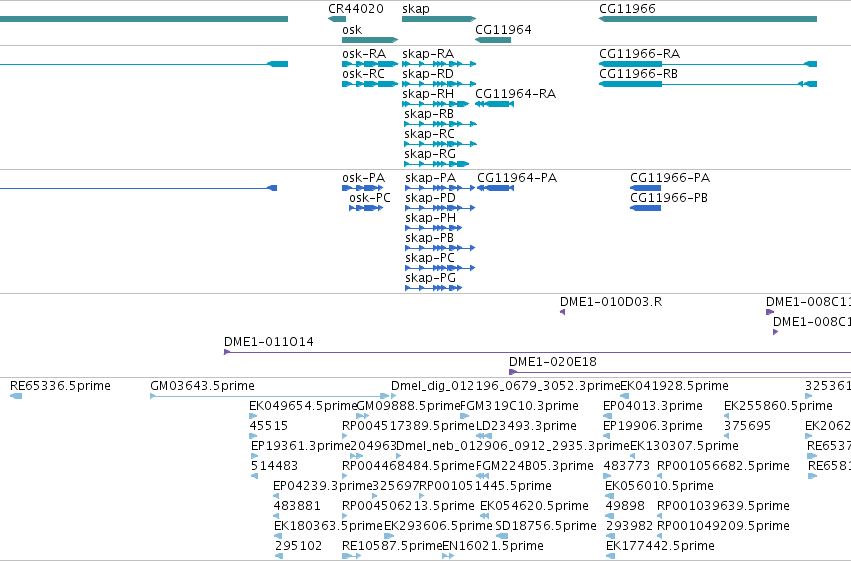This screenshot has height=561, width=851.
Task: Select the CG11966-RA transcript
Action: pos(708,64)
